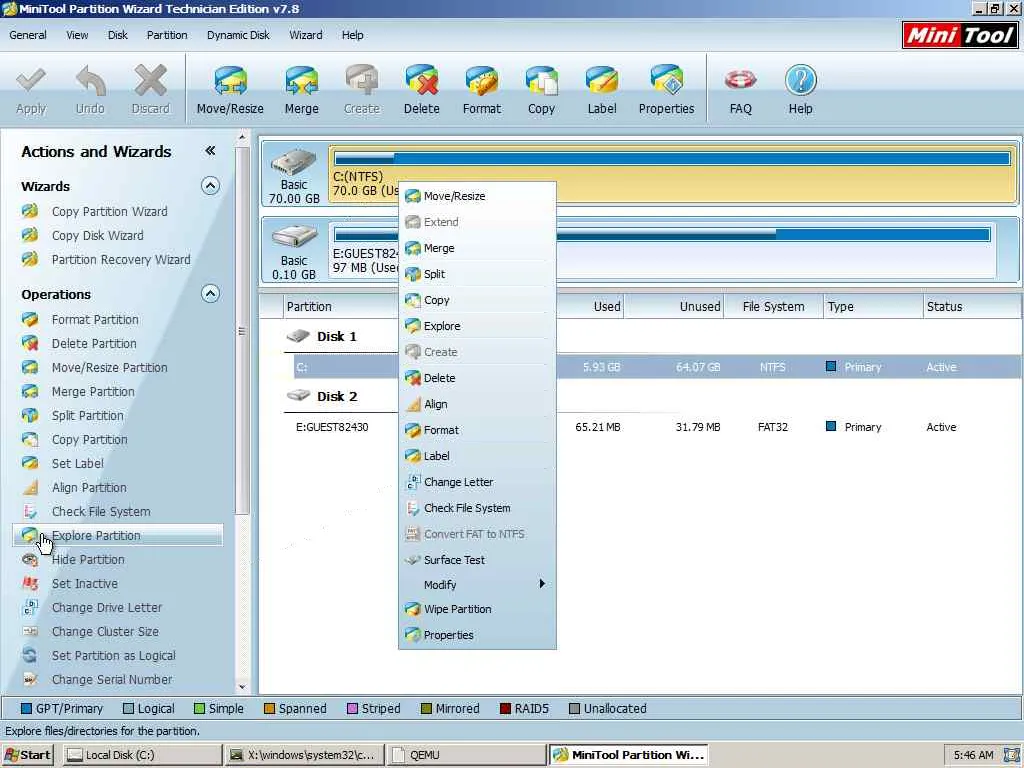
Task: Choose Set Inactive in Operations list
Action: pyautogui.click(x=84, y=584)
